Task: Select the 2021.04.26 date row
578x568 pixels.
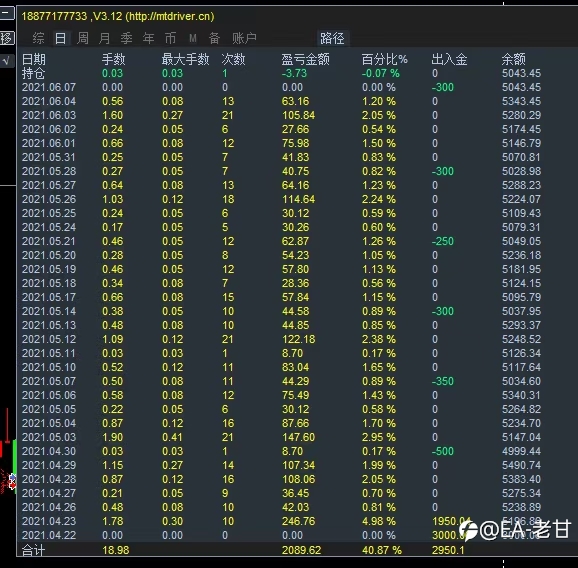Action: [x=49, y=508]
